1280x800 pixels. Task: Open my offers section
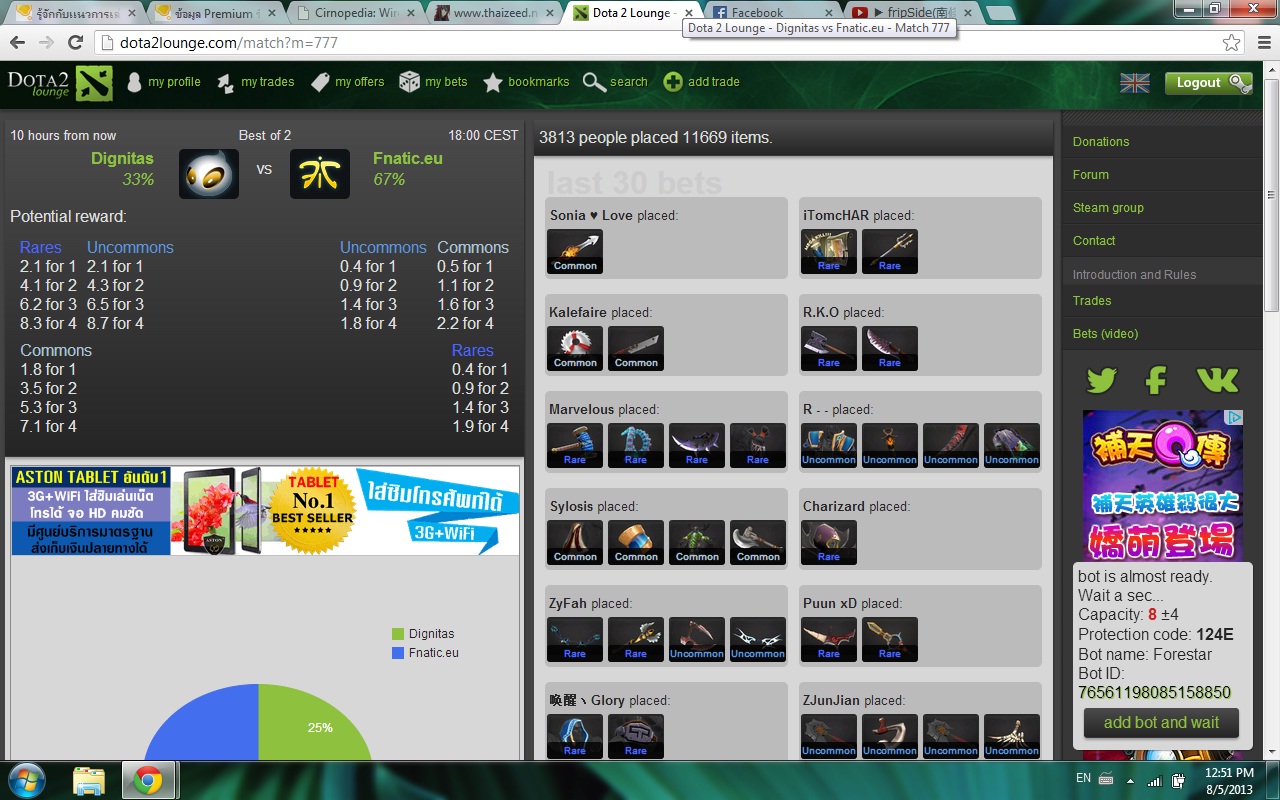point(348,82)
